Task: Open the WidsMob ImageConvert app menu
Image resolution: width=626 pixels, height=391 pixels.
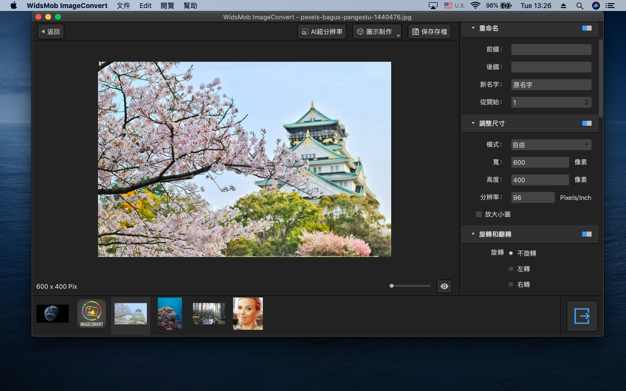Action: click(67, 6)
